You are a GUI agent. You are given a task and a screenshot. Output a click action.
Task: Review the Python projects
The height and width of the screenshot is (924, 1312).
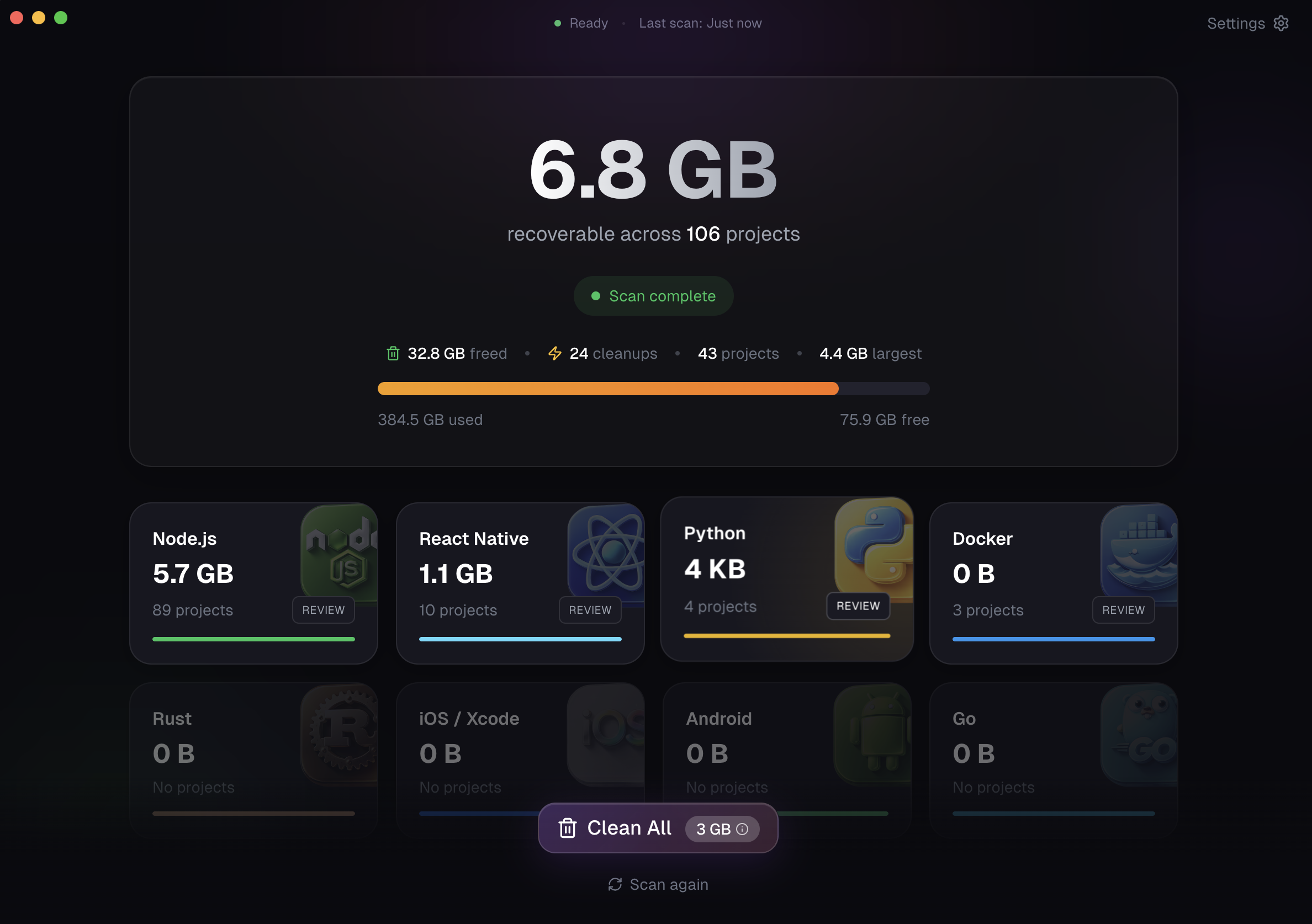coord(857,606)
